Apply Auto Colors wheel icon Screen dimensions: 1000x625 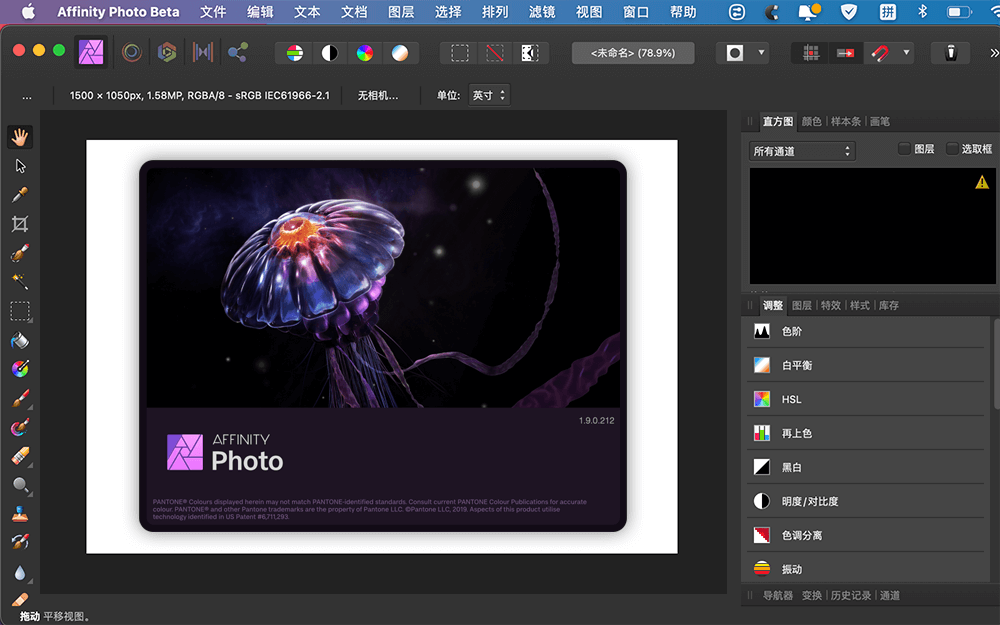[x=365, y=53]
